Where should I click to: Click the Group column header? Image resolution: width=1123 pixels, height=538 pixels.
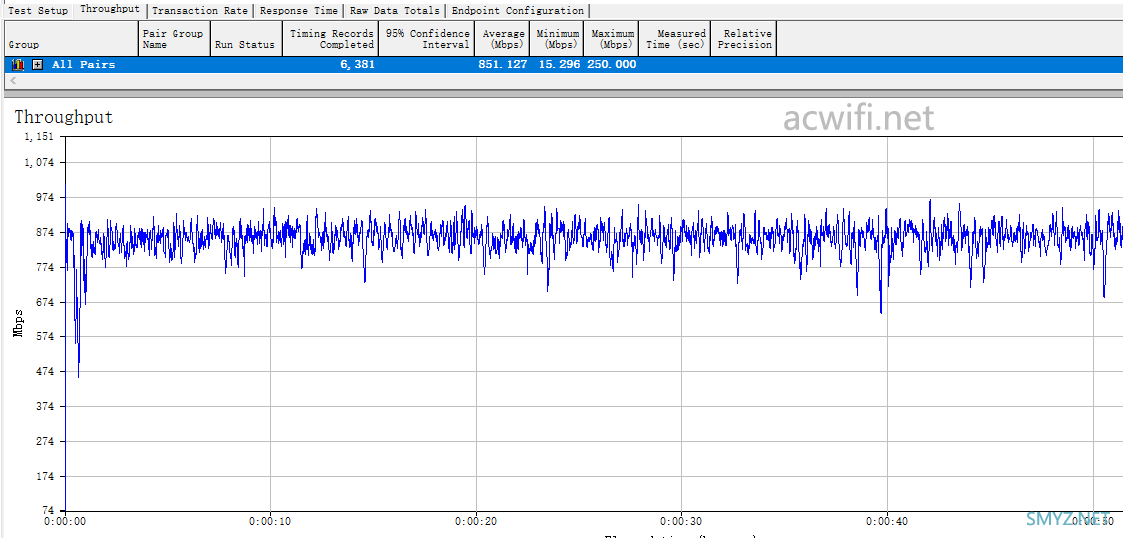click(x=71, y=39)
